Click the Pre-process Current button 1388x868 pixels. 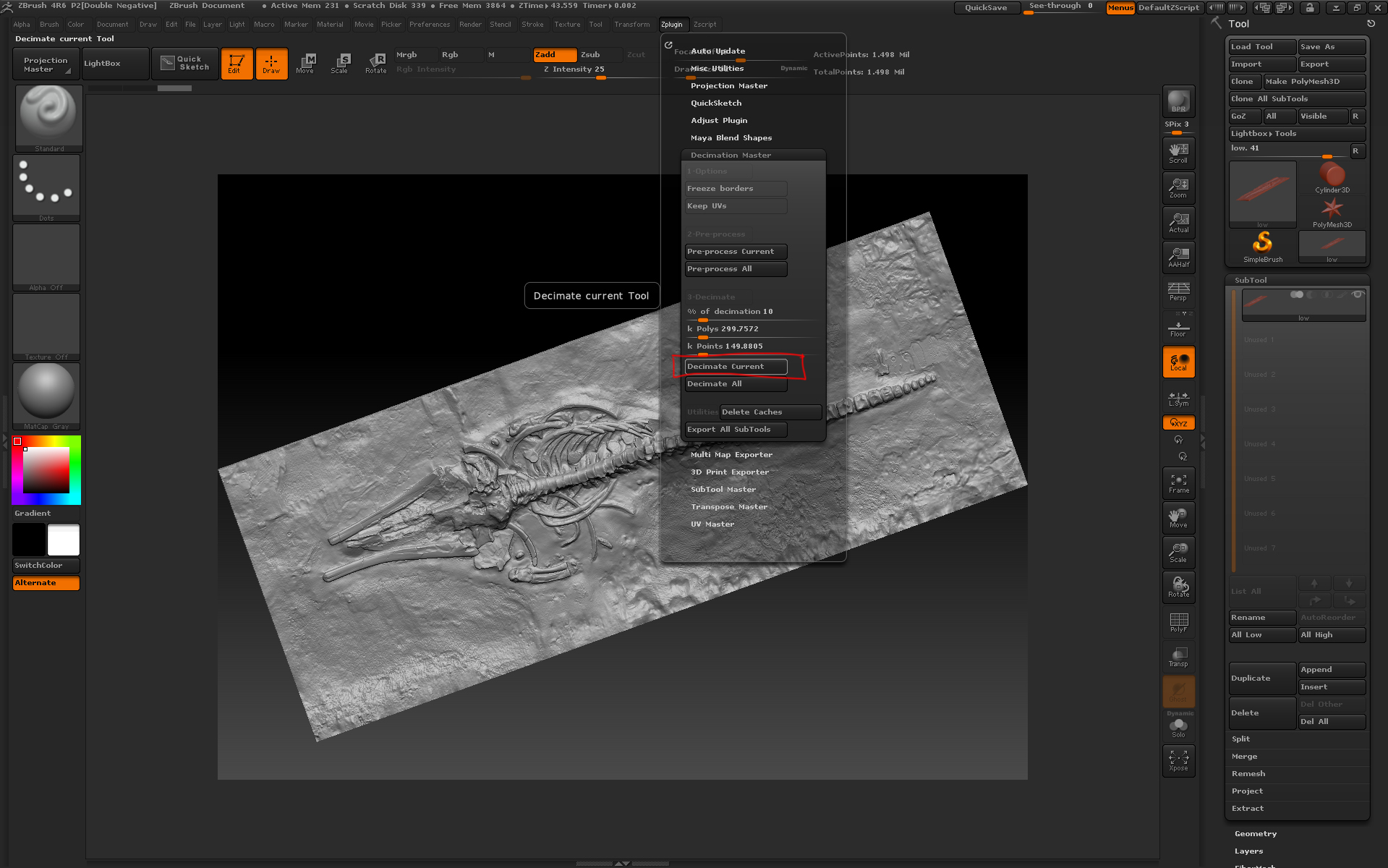(736, 252)
